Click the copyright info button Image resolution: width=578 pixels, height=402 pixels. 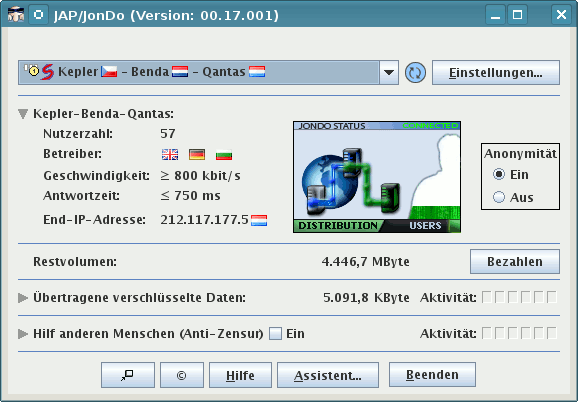[x=182, y=375]
